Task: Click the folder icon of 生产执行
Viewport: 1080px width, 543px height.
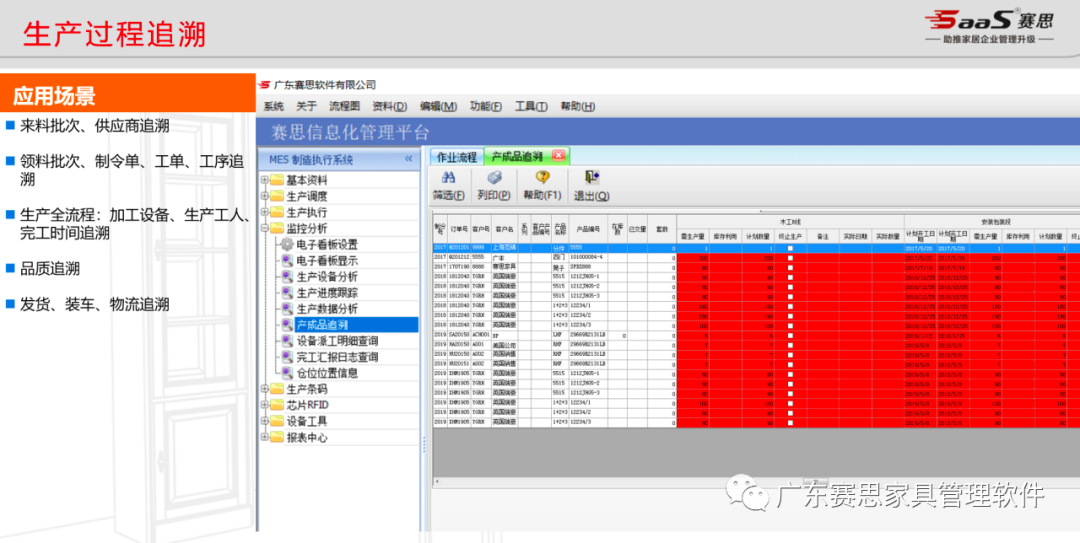Action: [277, 212]
